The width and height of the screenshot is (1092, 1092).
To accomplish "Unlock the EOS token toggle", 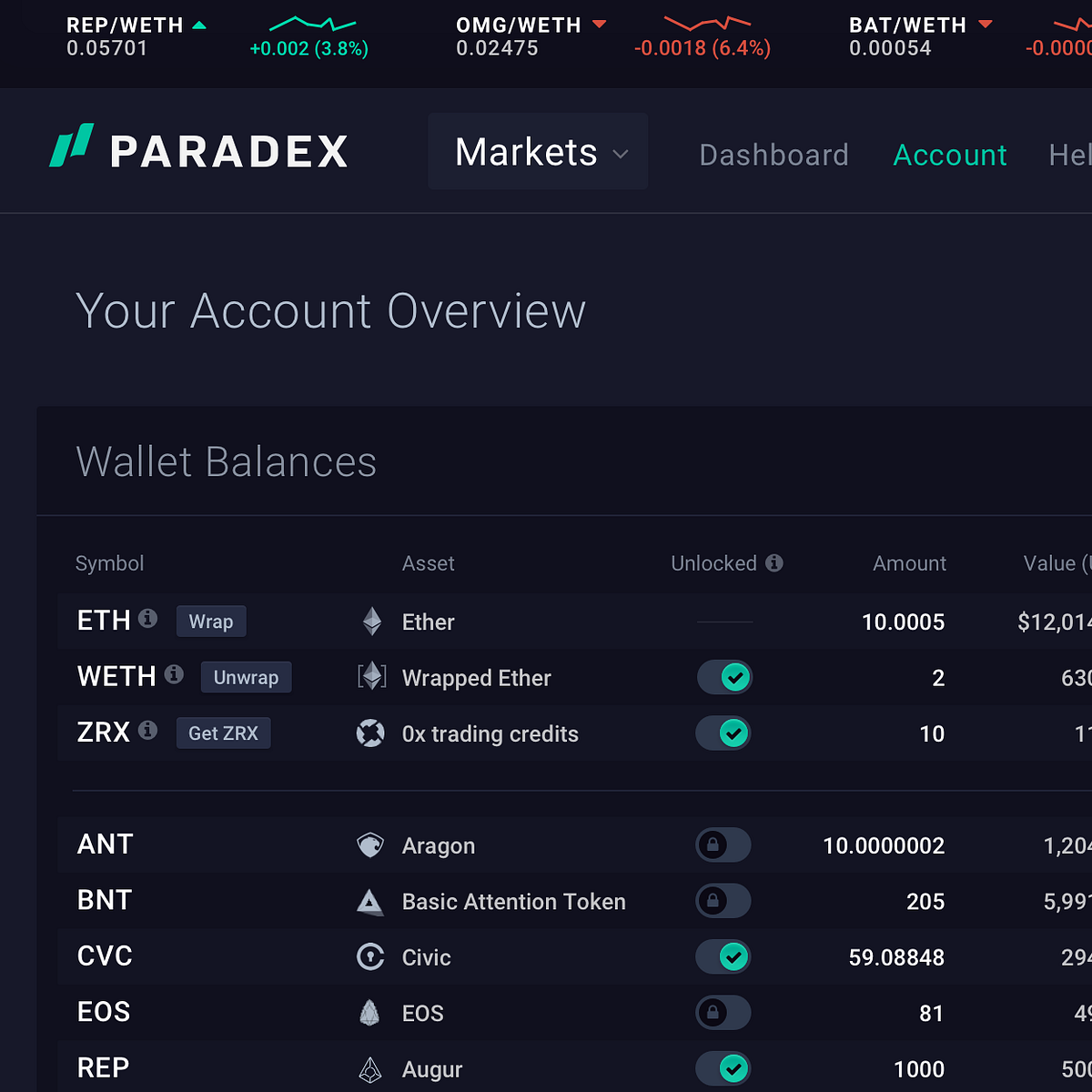I will [723, 1013].
